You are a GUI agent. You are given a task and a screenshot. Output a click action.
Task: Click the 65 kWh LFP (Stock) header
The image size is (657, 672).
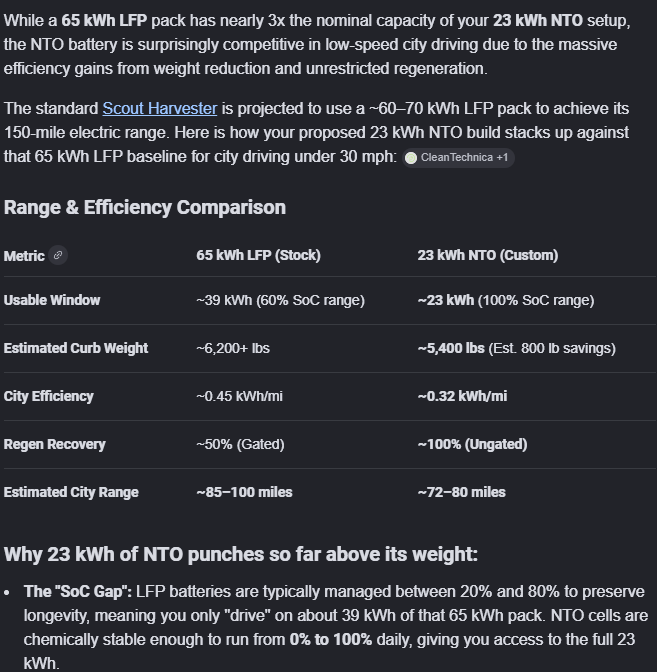pos(258,255)
